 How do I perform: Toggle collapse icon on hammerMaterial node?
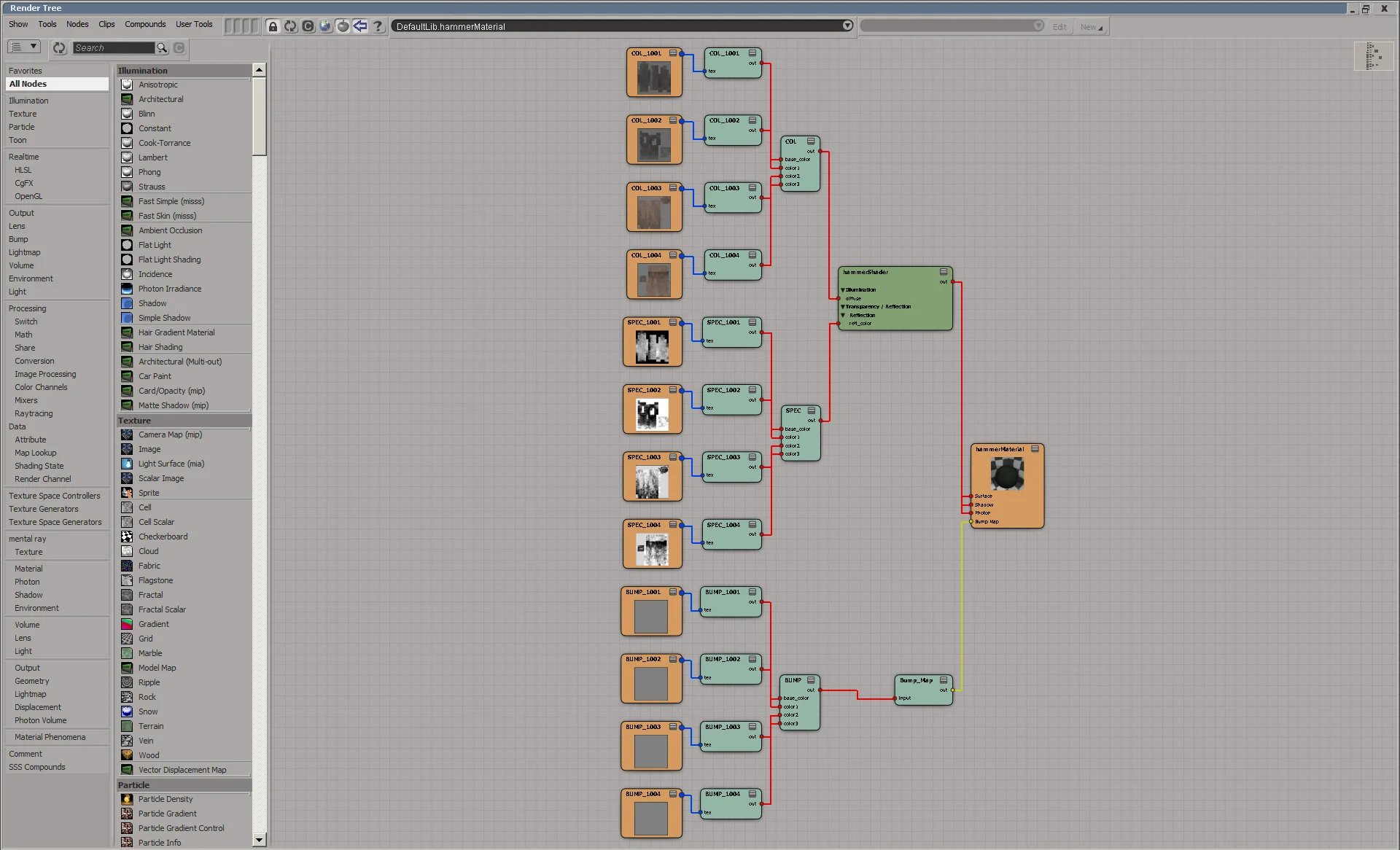pyautogui.click(x=1035, y=449)
